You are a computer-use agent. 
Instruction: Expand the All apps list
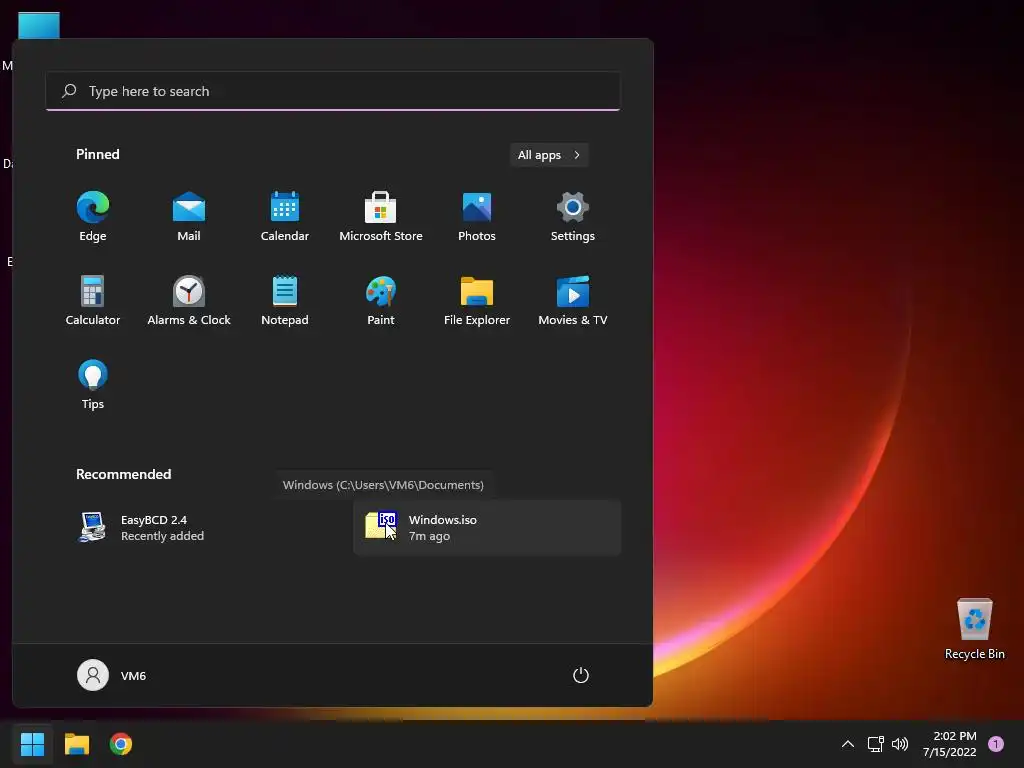pos(549,155)
